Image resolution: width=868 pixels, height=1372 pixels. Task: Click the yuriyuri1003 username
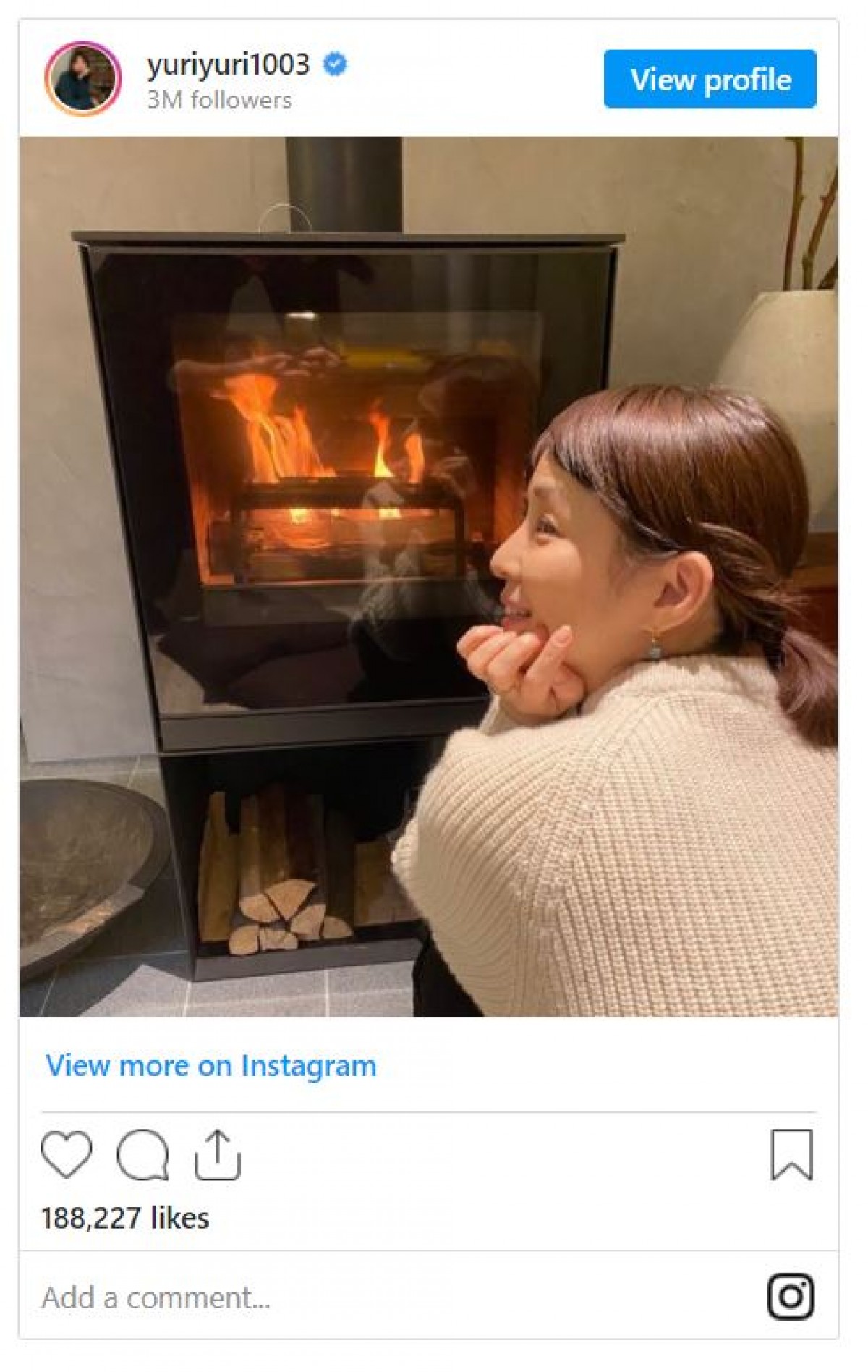228,64
